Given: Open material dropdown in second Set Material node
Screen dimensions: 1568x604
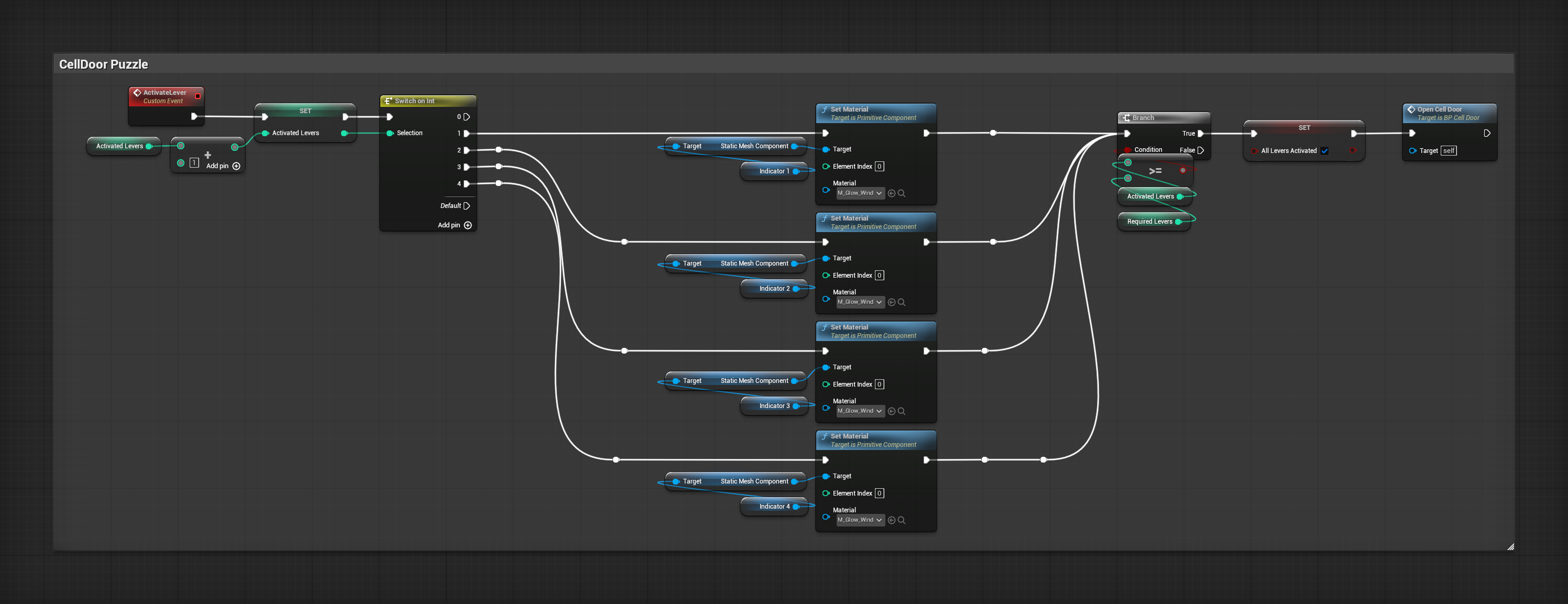Looking at the screenshot, I should [860, 302].
